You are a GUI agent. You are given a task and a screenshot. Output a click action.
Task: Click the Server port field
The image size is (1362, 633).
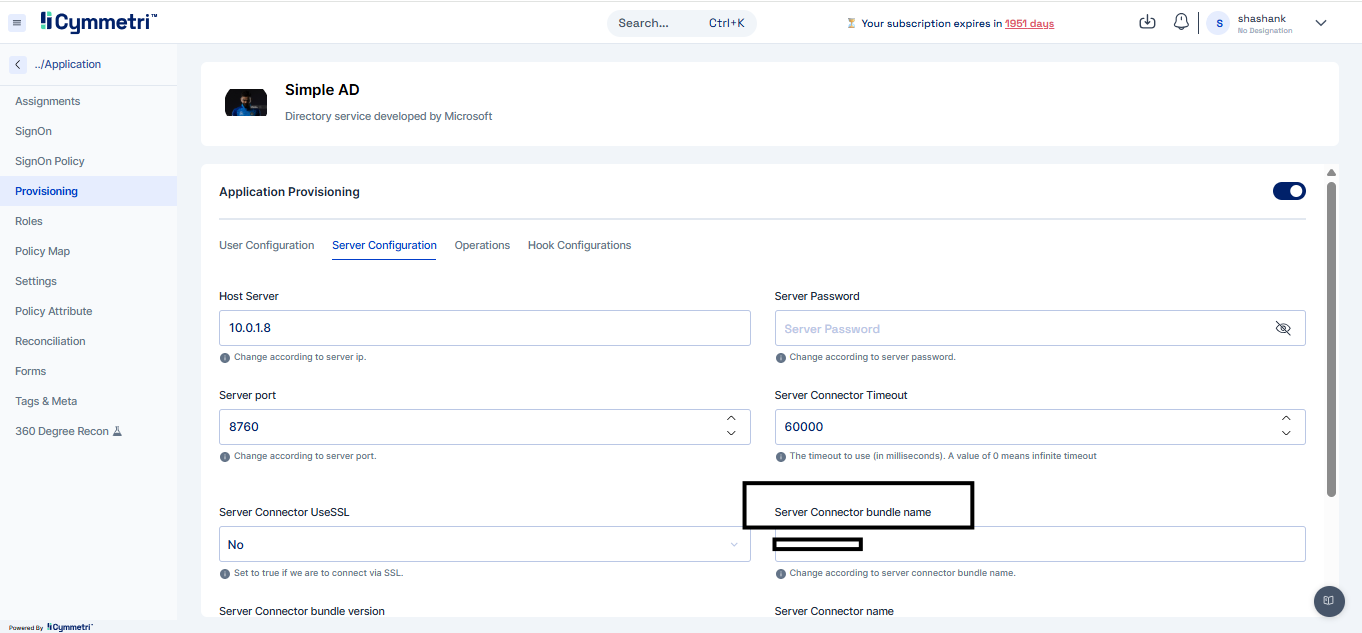pyautogui.click(x=485, y=426)
